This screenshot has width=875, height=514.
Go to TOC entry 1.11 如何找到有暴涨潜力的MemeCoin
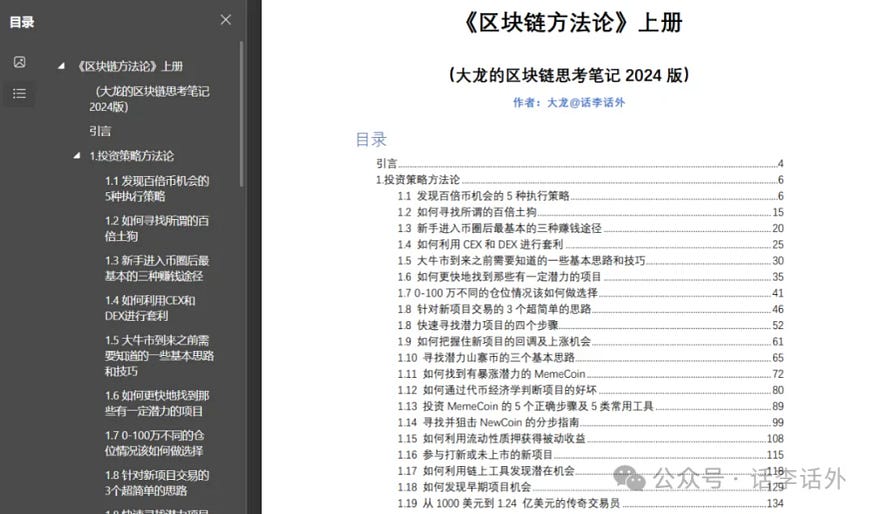click(590, 374)
